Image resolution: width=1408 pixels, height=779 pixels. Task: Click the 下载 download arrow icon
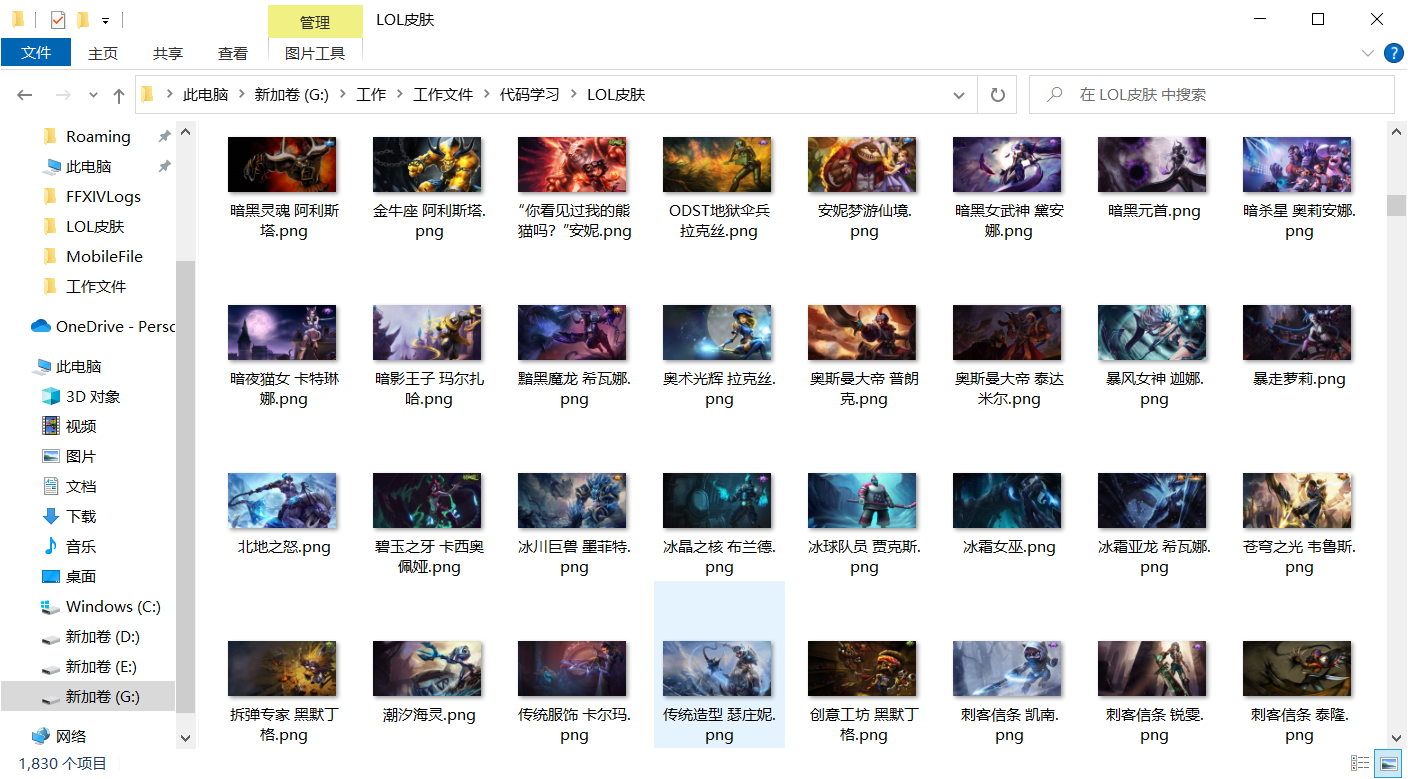pyautogui.click(x=51, y=517)
